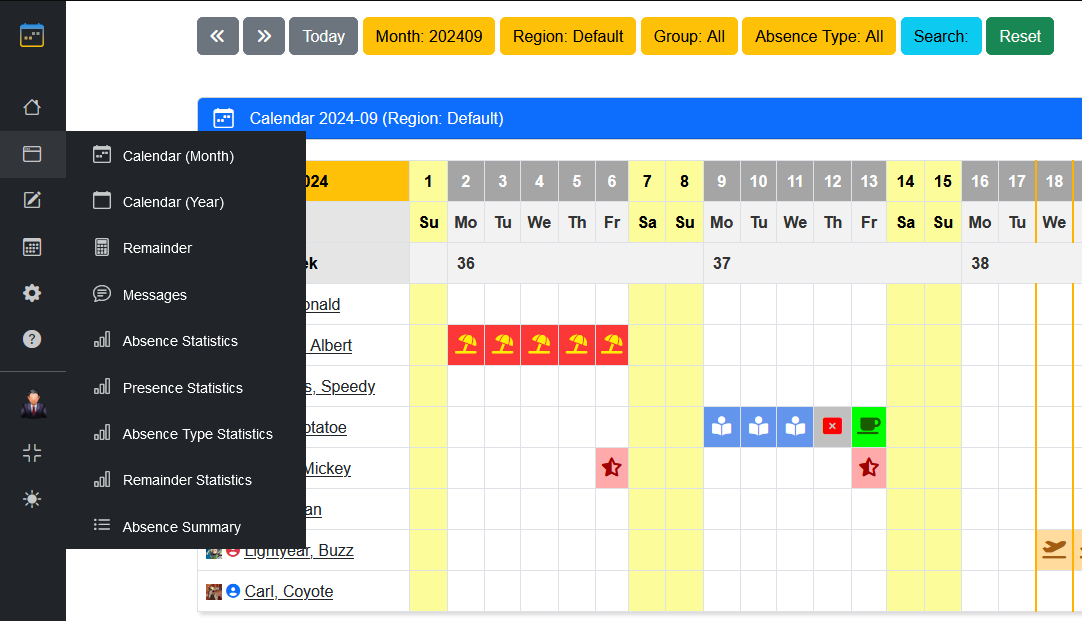1082x621 pixels.
Task: Open the Settings gear in the sidebar
Action: [32, 293]
